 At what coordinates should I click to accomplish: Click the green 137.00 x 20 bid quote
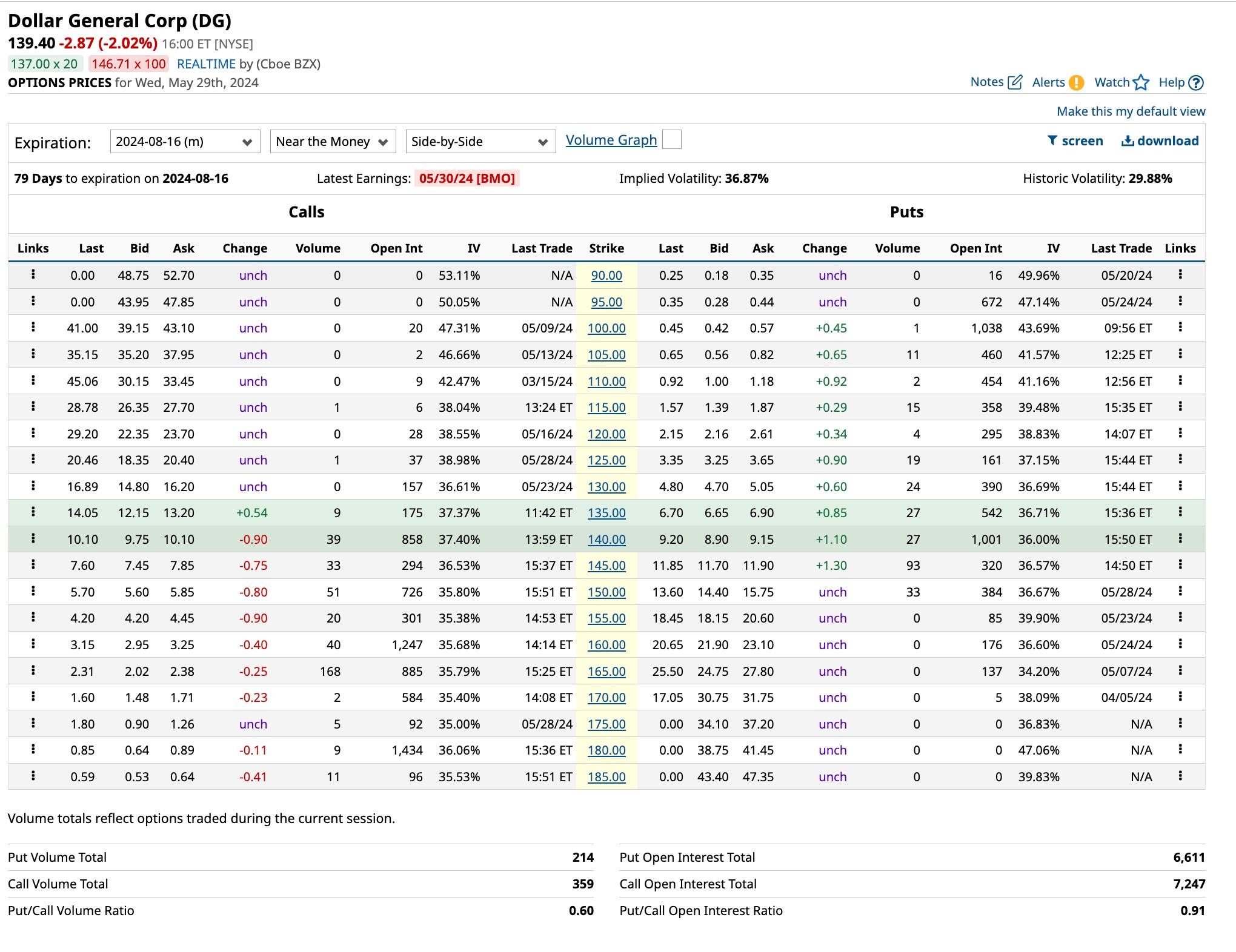44,64
